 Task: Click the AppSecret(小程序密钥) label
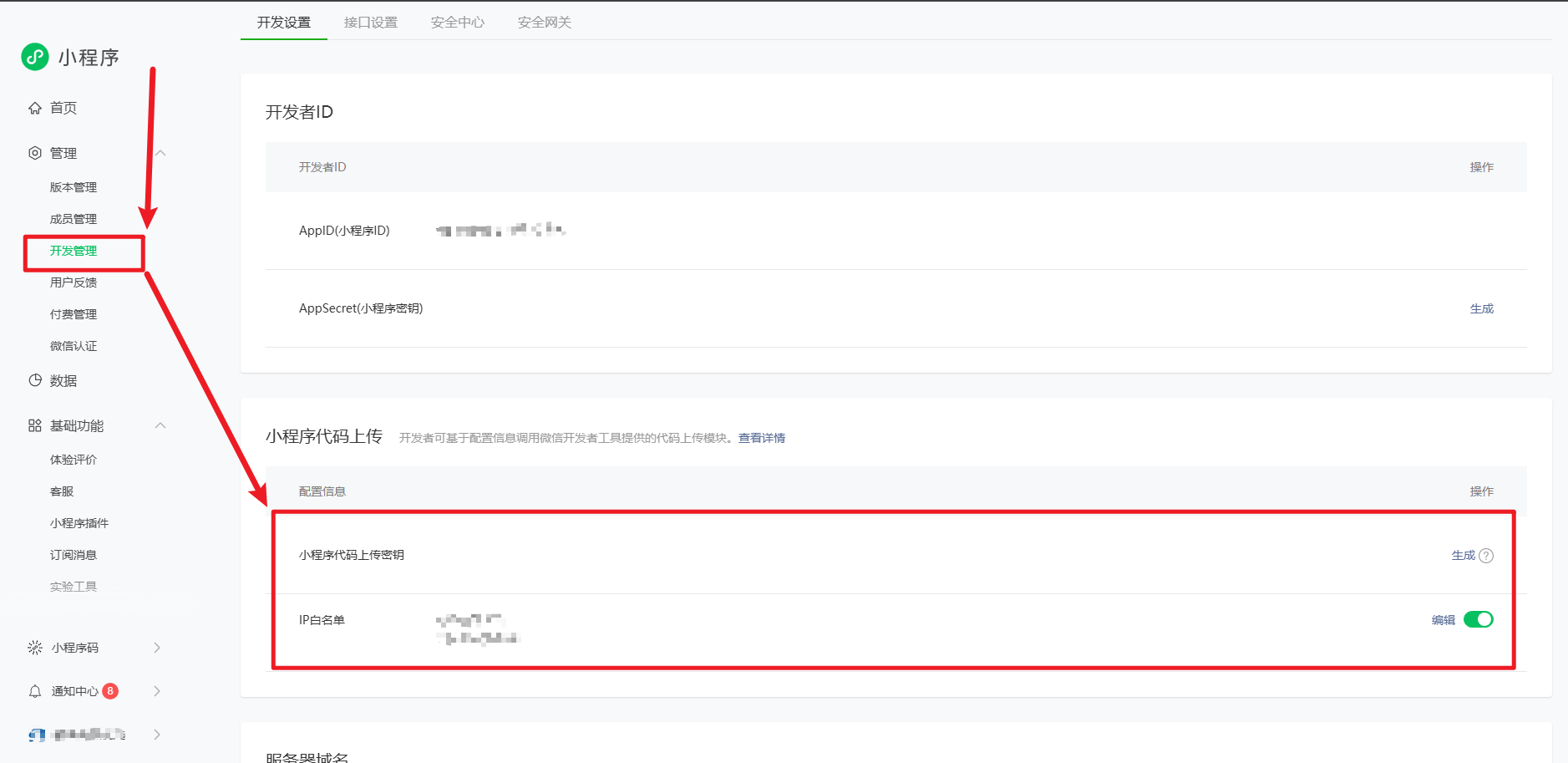tap(361, 308)
